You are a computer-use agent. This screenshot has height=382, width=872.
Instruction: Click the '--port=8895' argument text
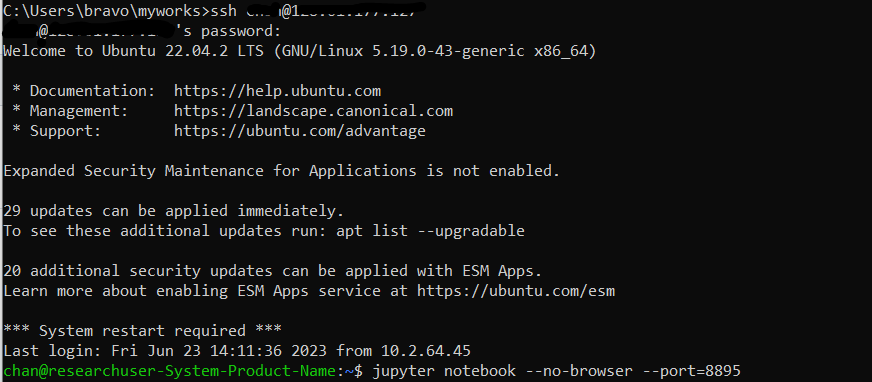691,370
